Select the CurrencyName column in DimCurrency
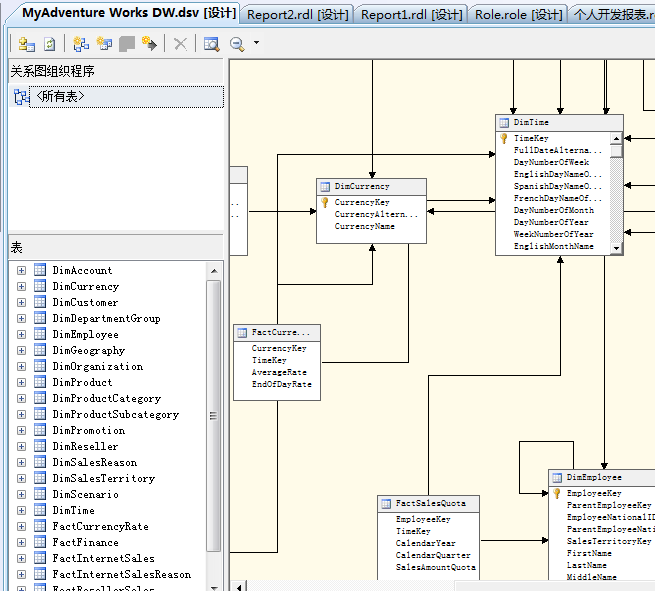 pos(364,227)
